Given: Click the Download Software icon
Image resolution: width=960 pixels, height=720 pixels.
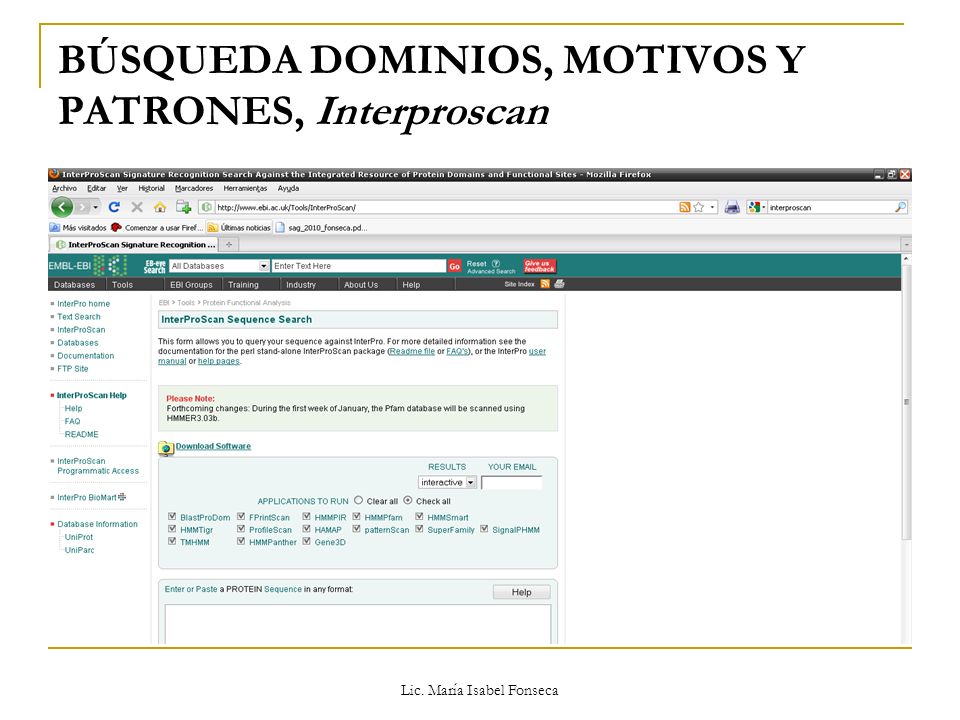Looking at the screenshot, I should coord(166,448).
